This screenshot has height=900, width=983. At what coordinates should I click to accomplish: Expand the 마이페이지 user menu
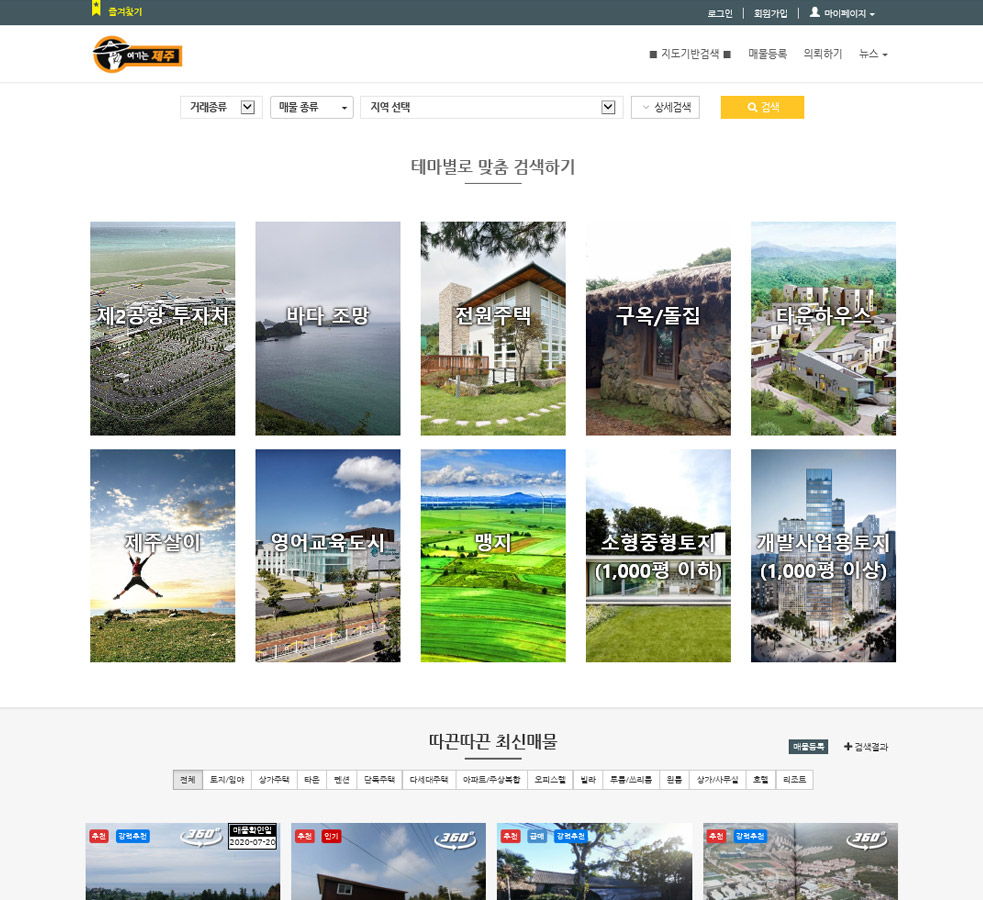(x=842, y=13)
